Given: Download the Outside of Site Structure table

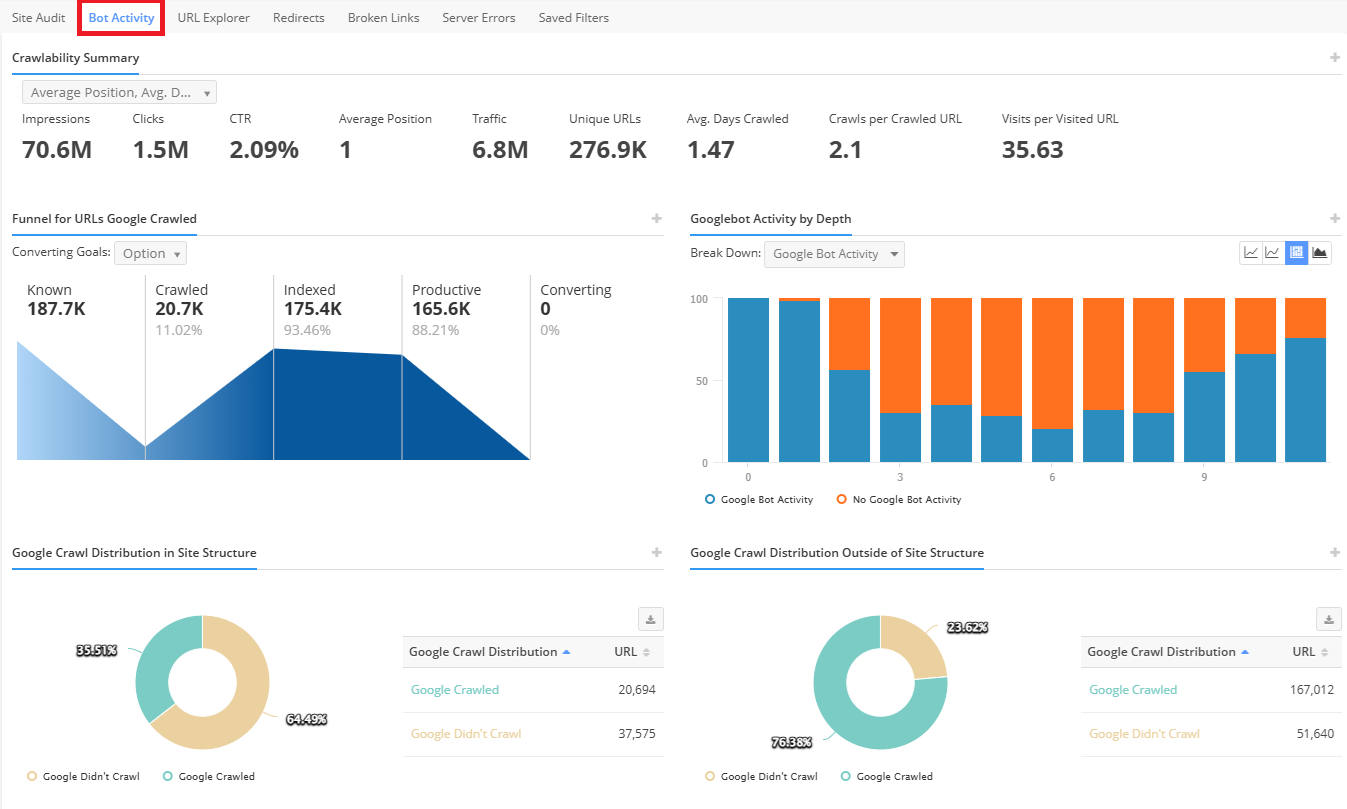Looking at the screenshot, I should pyautogui.click(x=1328, y=620).
